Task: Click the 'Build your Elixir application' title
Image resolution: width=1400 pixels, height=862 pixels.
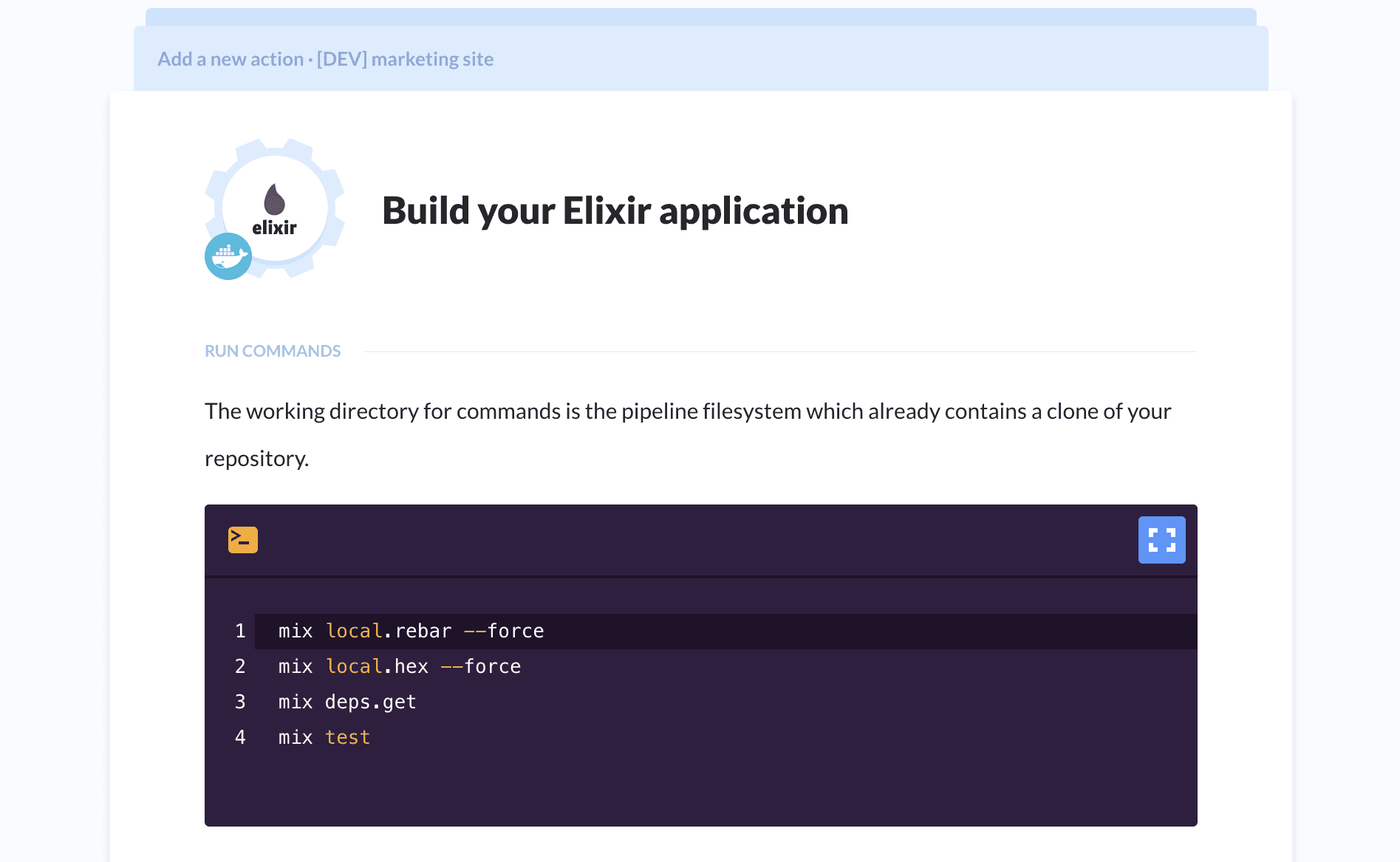Action: 615,211
